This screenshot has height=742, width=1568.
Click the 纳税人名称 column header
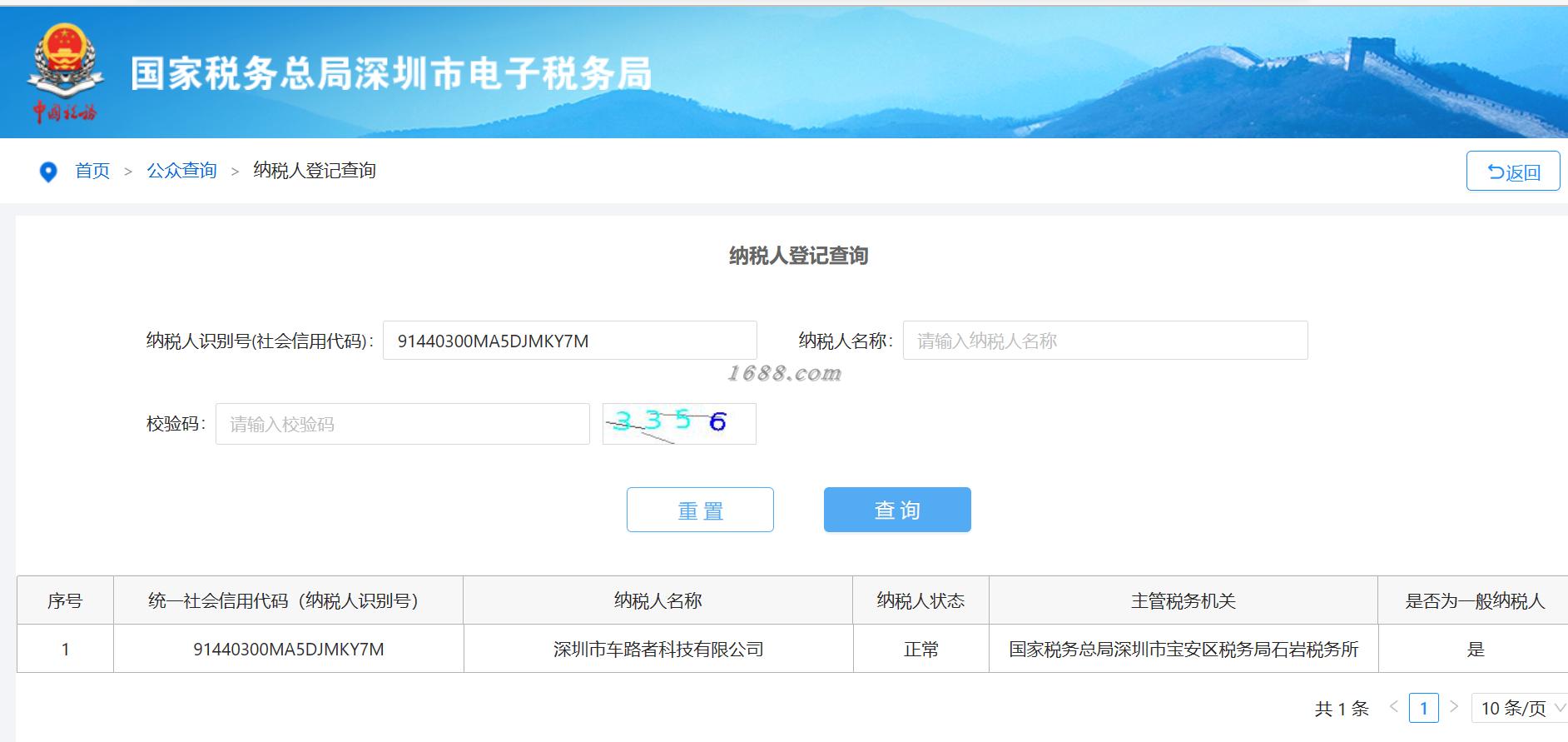(658, 600)
